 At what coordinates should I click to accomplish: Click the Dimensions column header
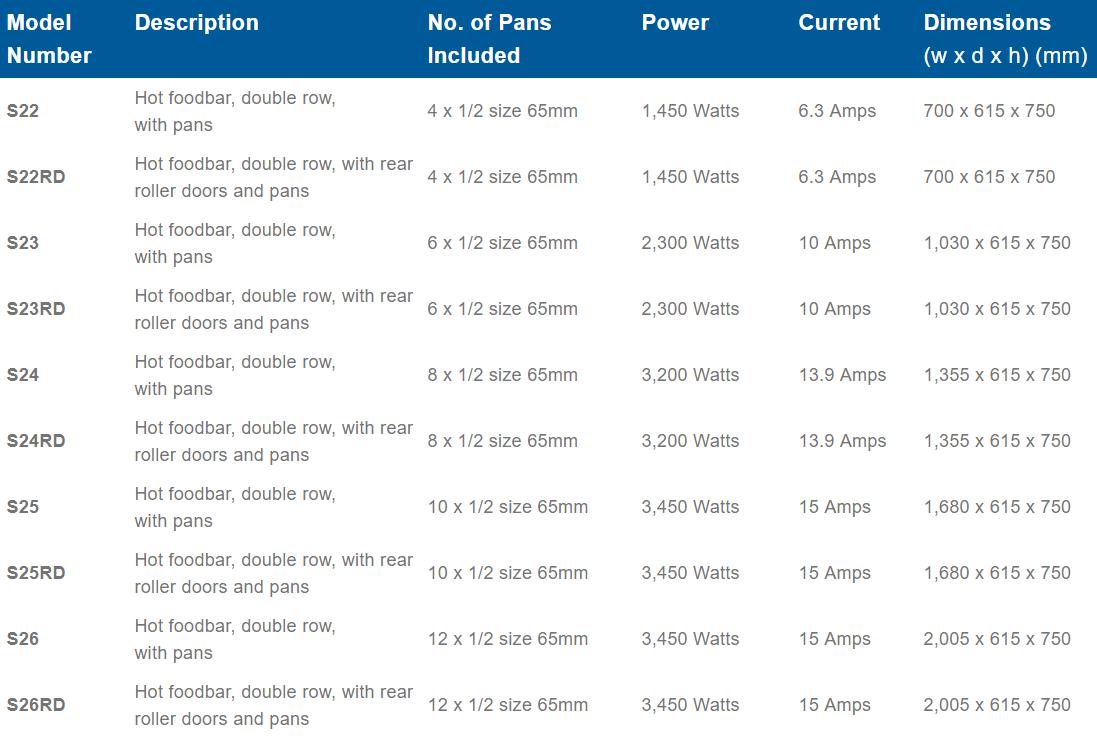1004,39
